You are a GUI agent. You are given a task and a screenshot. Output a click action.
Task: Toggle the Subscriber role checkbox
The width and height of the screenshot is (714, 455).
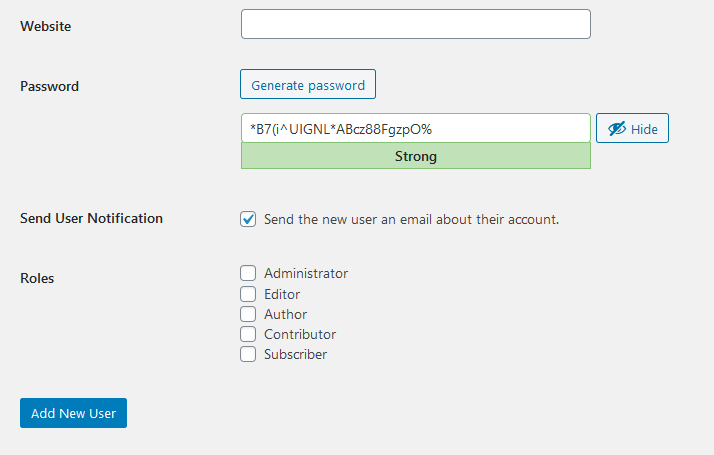click(248, 354)
